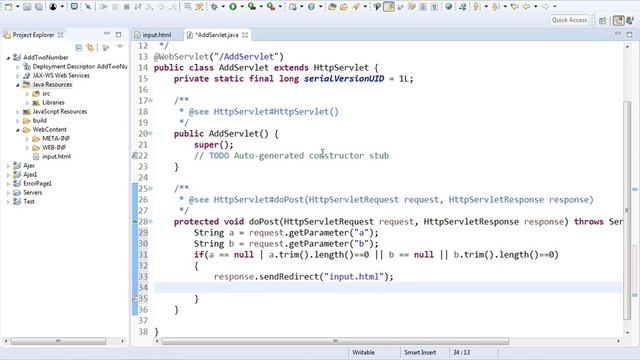Screen dimensions: 640x360
Task: Click the Writable status bar entry
Action: coord(363,352)
